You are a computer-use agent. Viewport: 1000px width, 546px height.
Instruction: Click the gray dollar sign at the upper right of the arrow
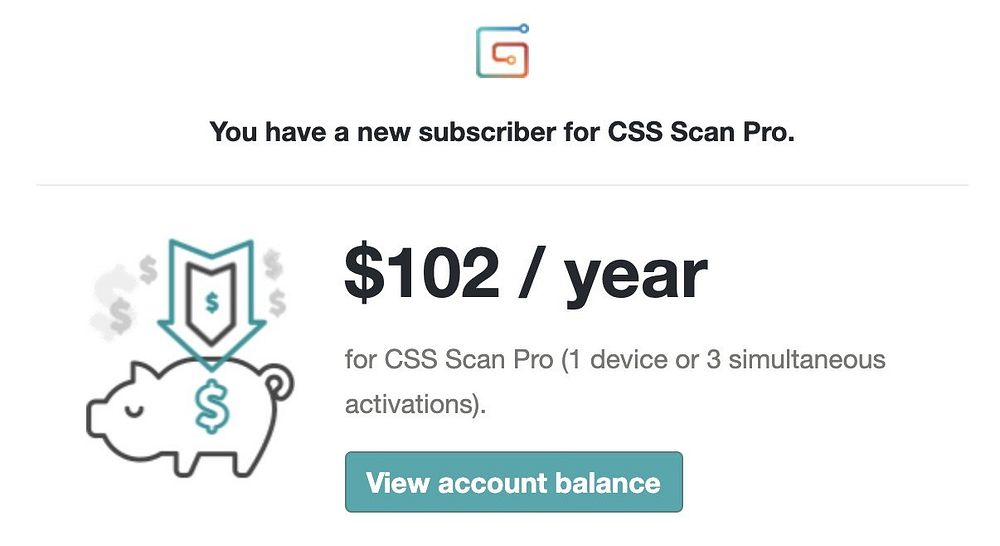pos(273,263)
